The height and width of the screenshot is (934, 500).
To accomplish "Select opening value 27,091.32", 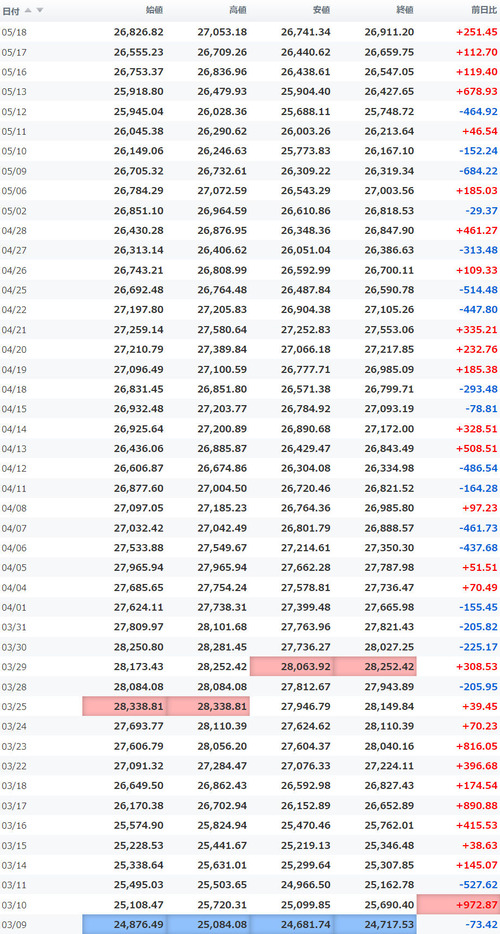I will pyautogui.click(x=139, y=766).
